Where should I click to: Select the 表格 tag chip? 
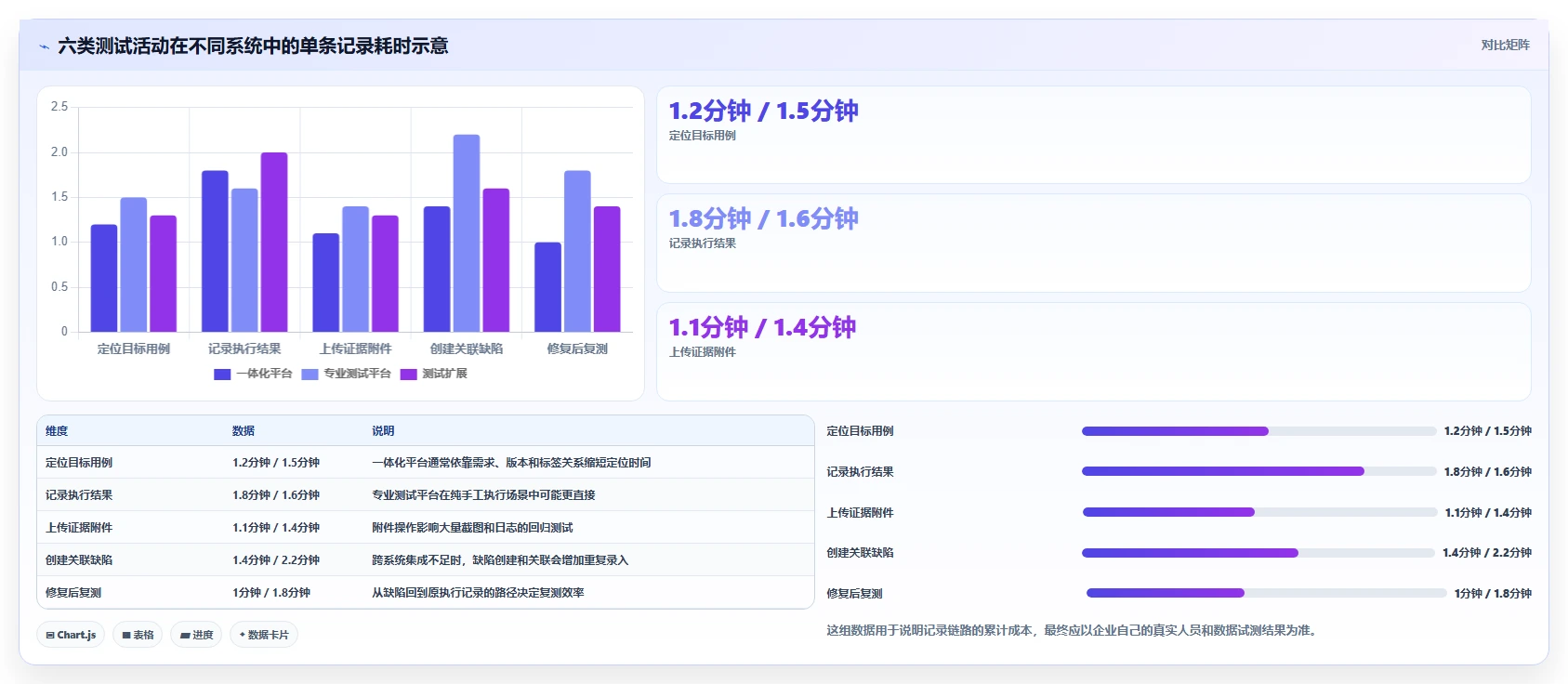pyautogui.click(x=138, y=635)
